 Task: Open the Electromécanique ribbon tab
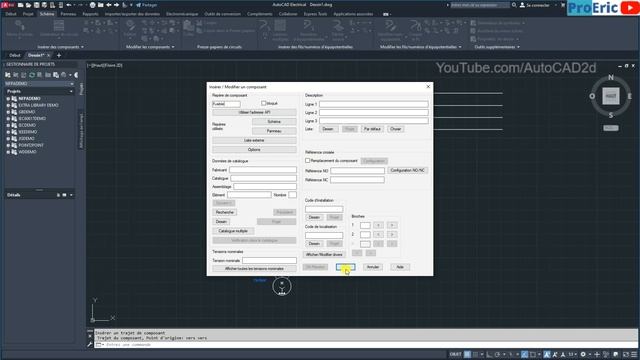pyautogui.click(x=182, y=14)
